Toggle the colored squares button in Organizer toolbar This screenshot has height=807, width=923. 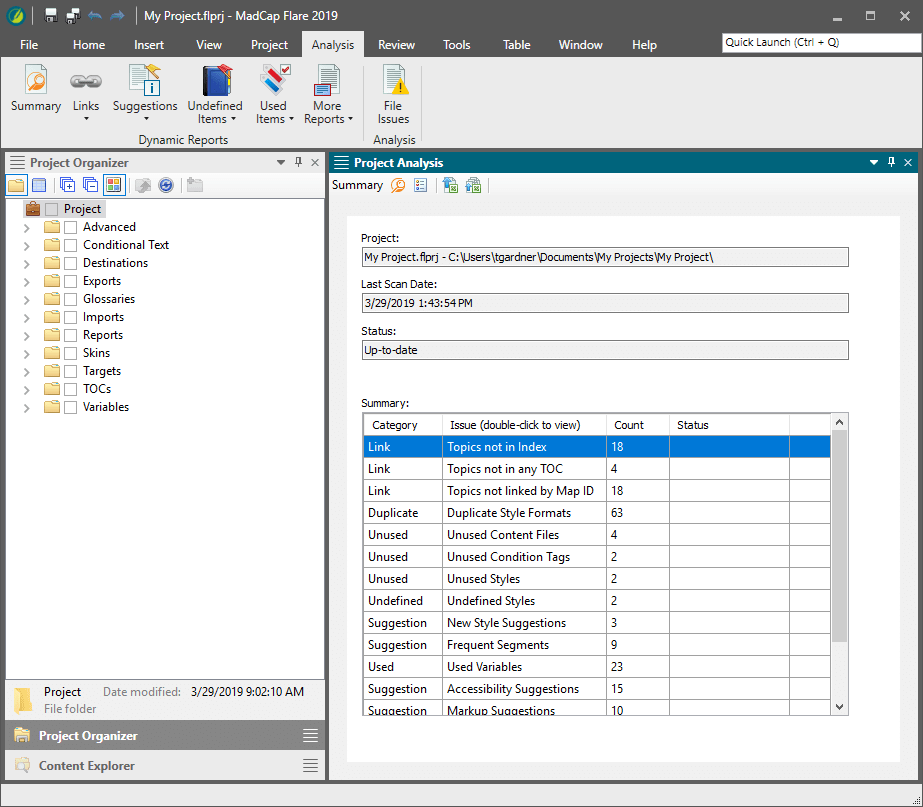114,185
